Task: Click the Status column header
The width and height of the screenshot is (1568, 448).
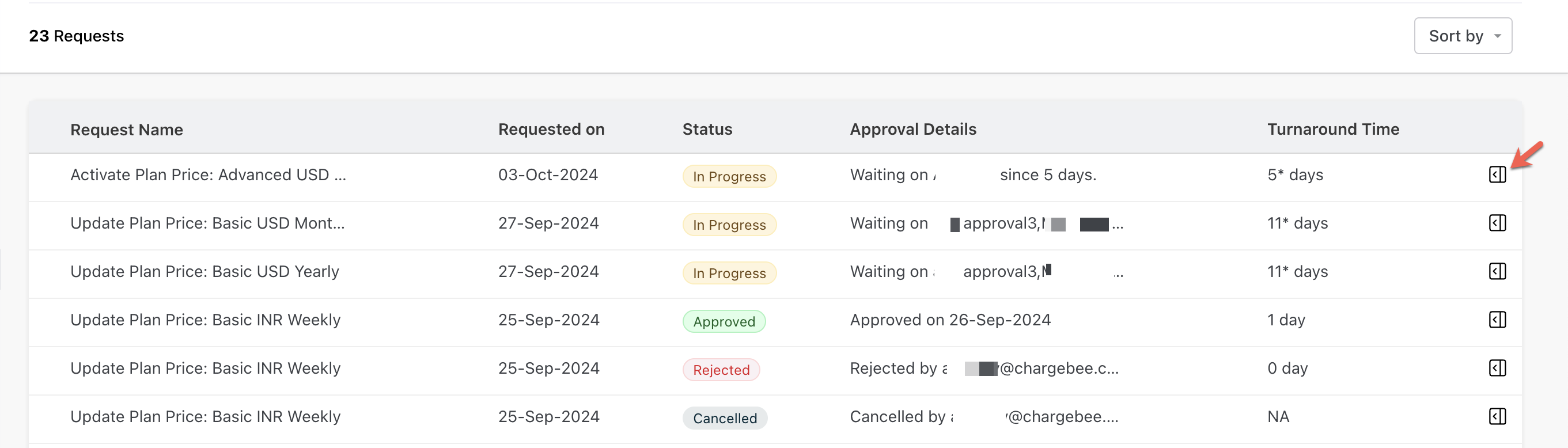Action: pyautogui.click(x=707, y=129)
